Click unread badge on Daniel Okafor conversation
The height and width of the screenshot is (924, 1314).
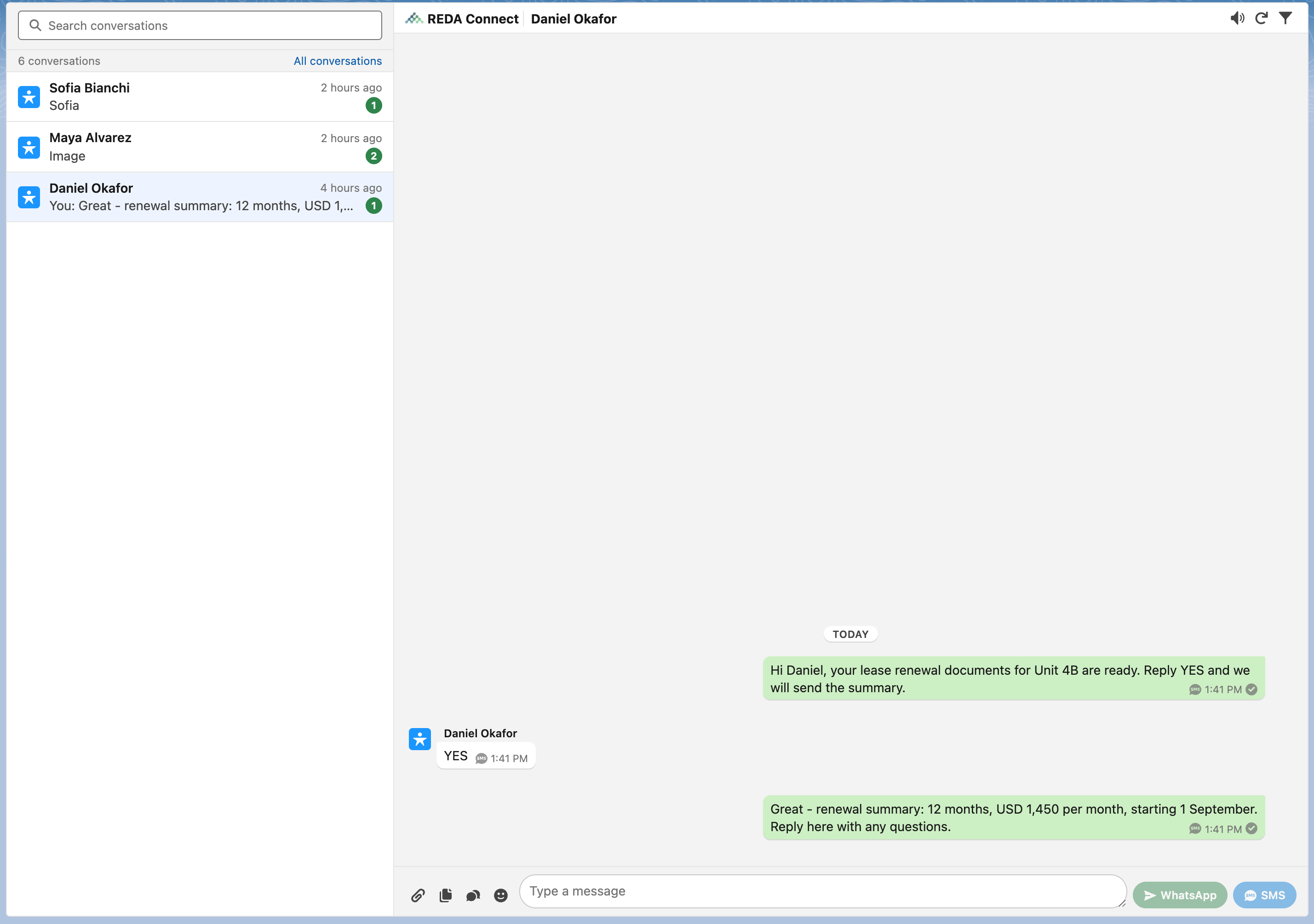click(374, 206)
